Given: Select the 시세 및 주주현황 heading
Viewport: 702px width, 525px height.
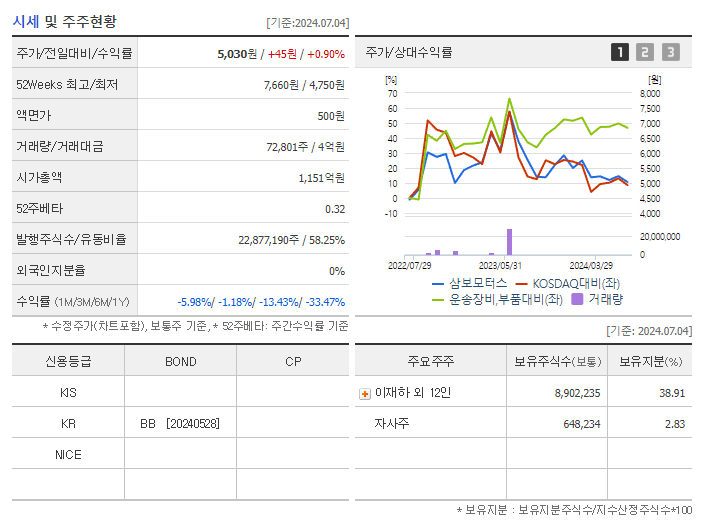Looking at the screenshot, I should pyautogui.click(x=64, y=21).
